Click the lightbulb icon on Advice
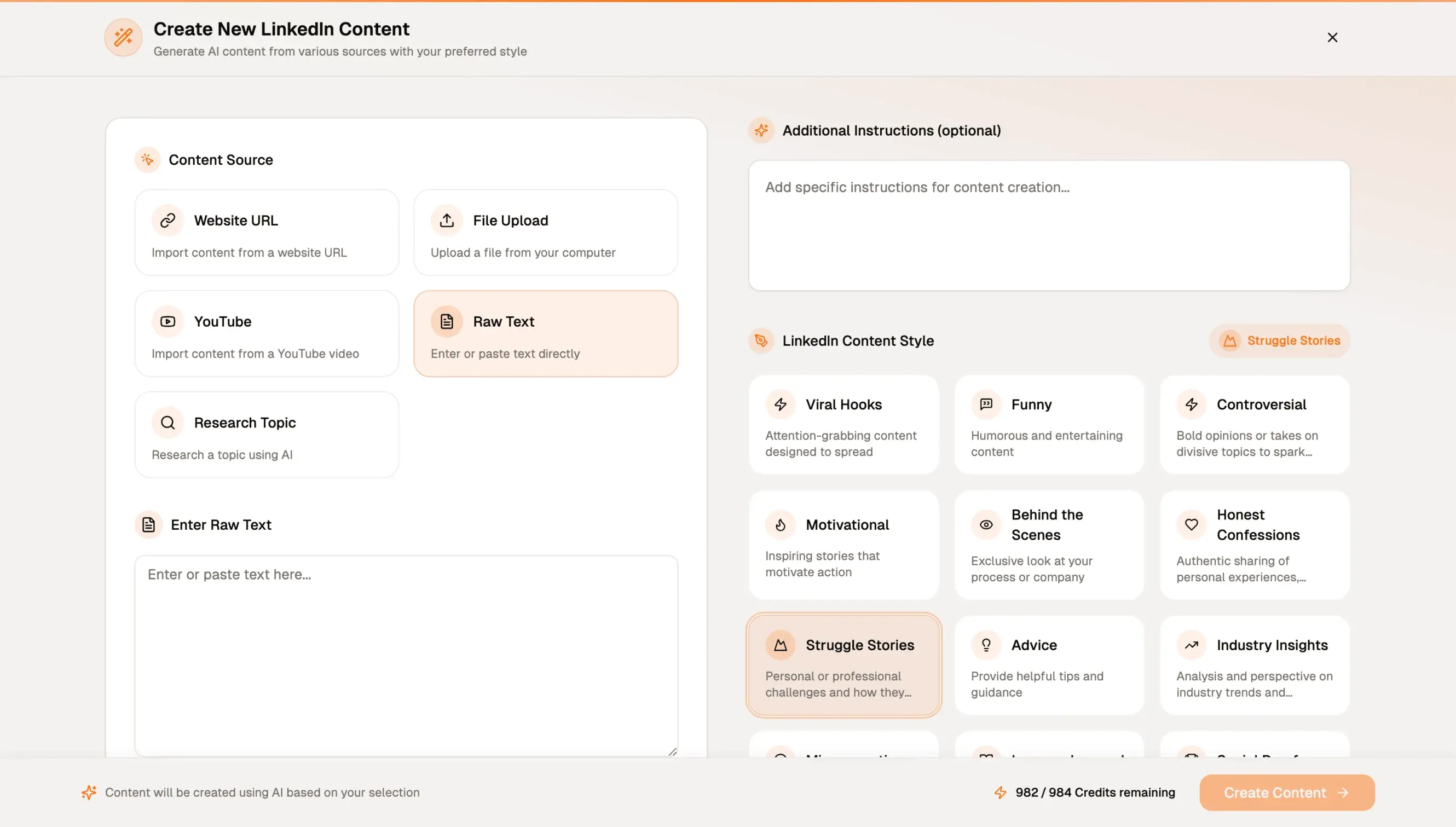The height and width of the screenshot is (827, 1456). coord(986,645)
